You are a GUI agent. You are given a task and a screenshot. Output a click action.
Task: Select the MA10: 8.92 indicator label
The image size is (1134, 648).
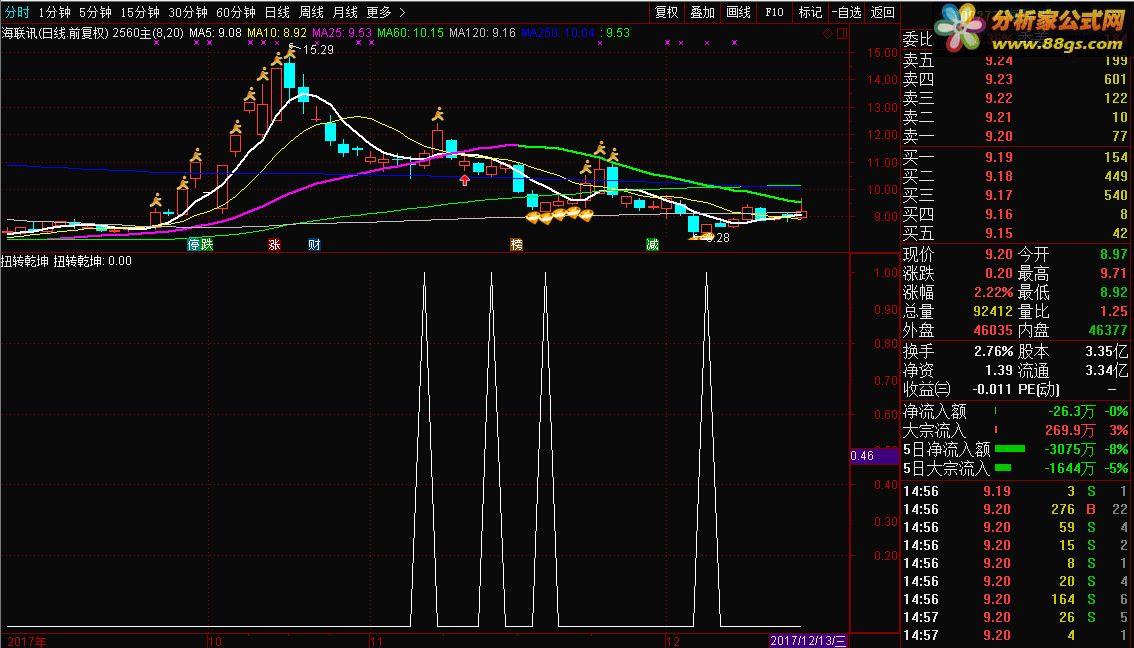coord(277,33)
